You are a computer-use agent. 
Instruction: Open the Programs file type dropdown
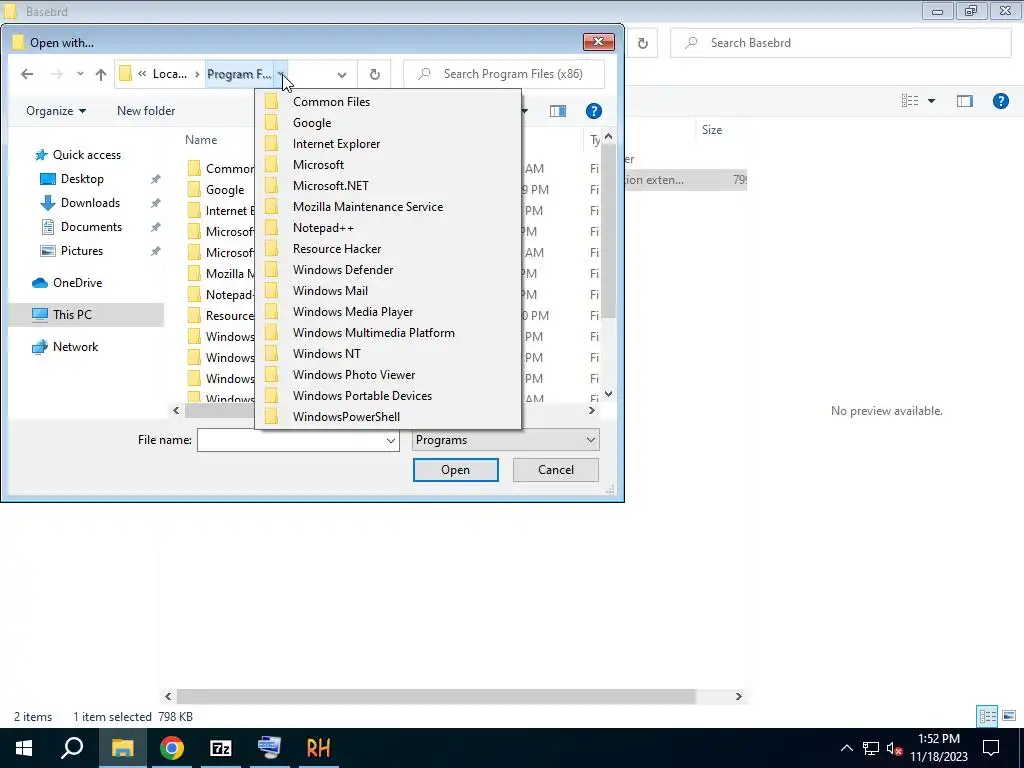[x=505, y=440]
